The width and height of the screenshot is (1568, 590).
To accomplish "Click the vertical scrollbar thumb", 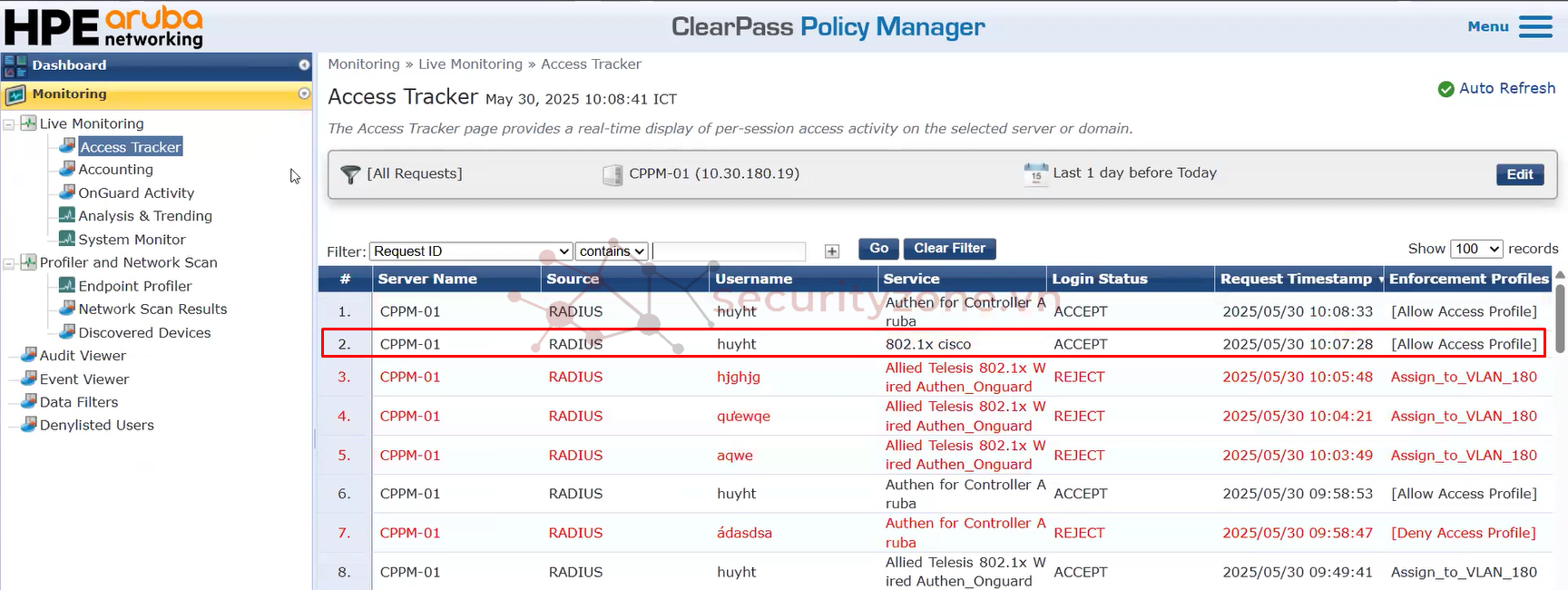I will (1560, 318).
